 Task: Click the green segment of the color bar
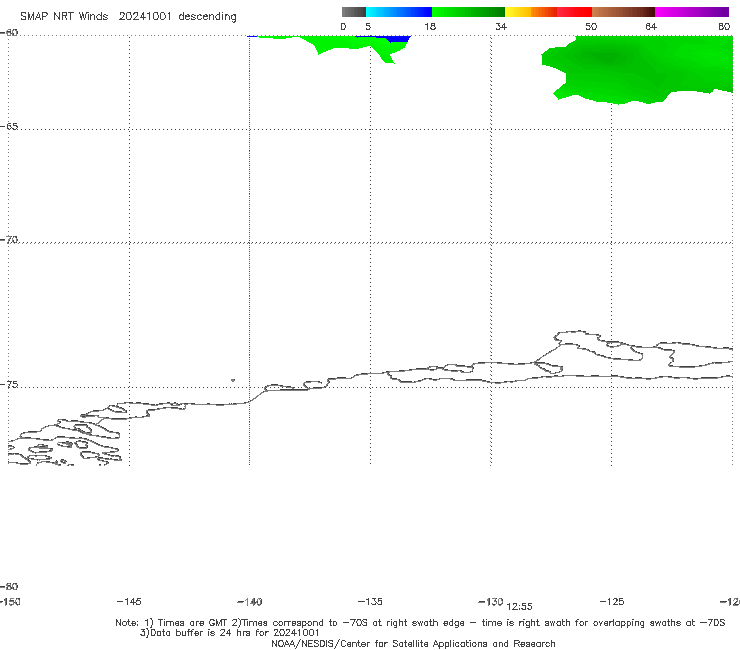tap(468, 12)
